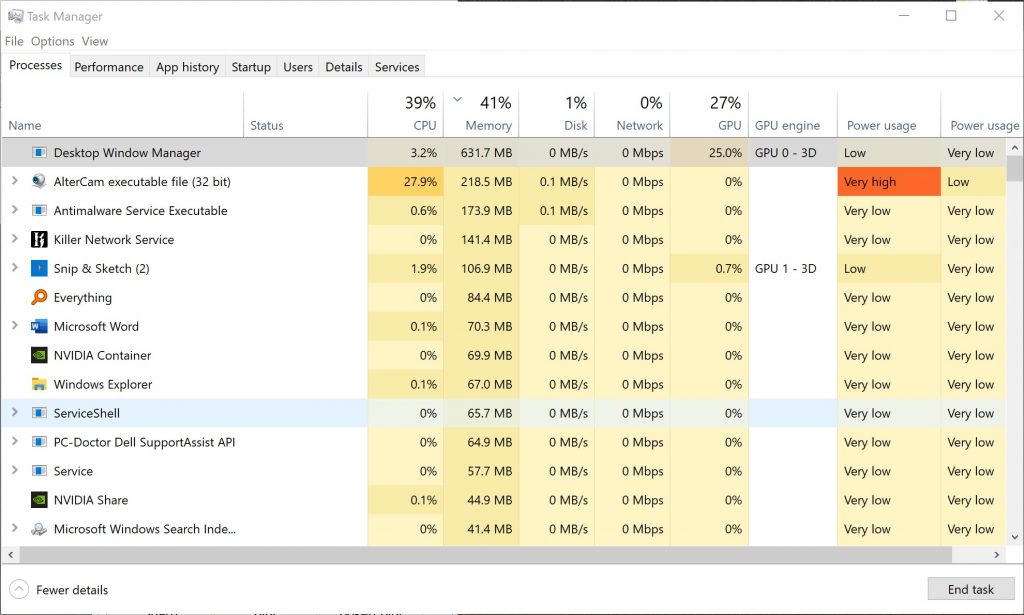Switch to the Services tab
1024x615 pixels.
tap(397, 67)
